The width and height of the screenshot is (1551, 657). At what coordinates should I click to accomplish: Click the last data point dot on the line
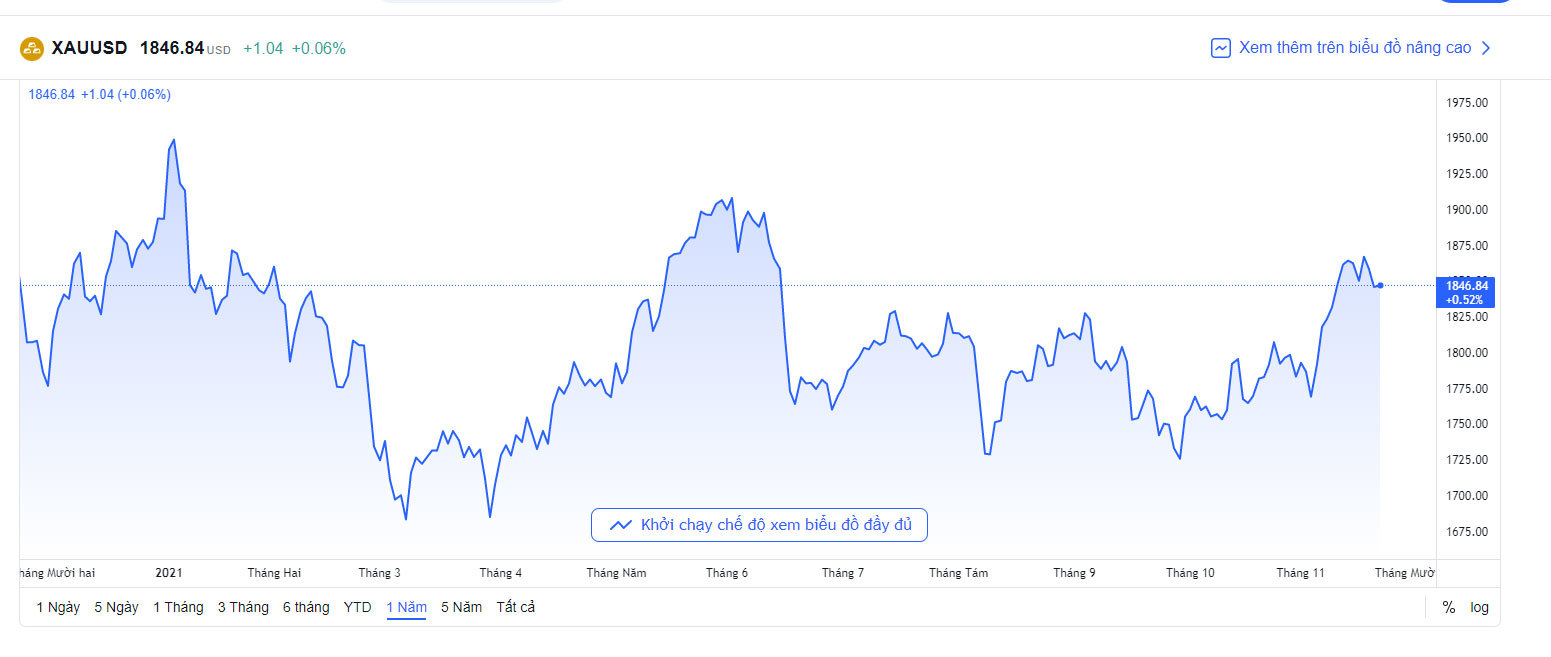click(1380, 285)
